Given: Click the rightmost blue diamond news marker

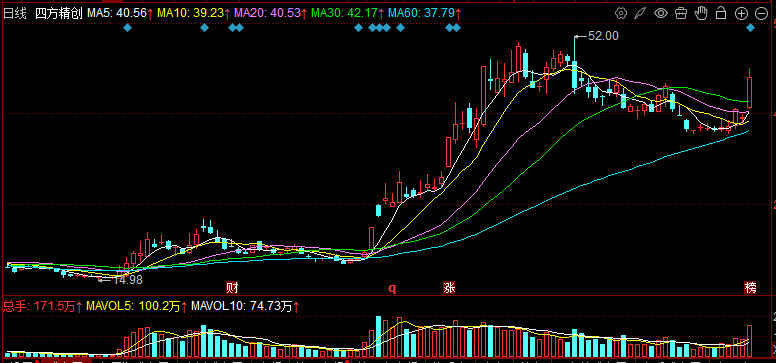Looking at the screenshot, I should (x=751, y=28).
